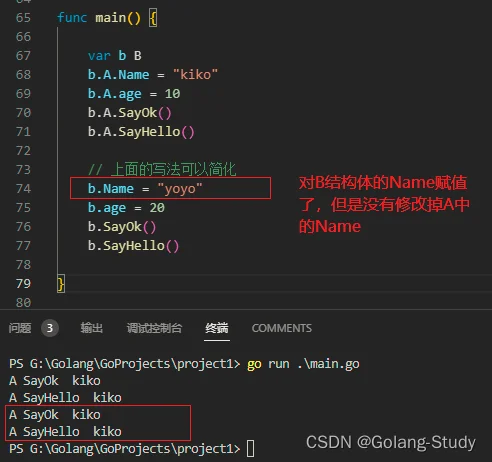Image resolution: width=492 pixels, height=462 pixels.
Task: Click the terminal cursor at the last prompt
Action: click(x=251, y=449)
